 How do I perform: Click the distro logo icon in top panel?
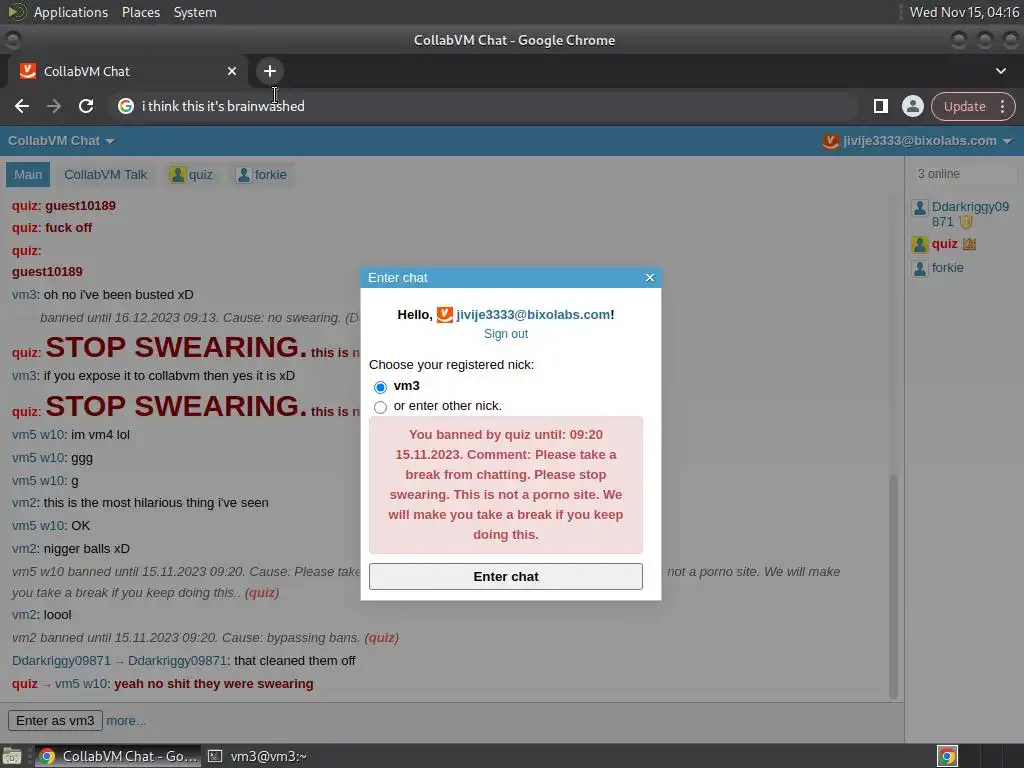click(x=16, y=12)
